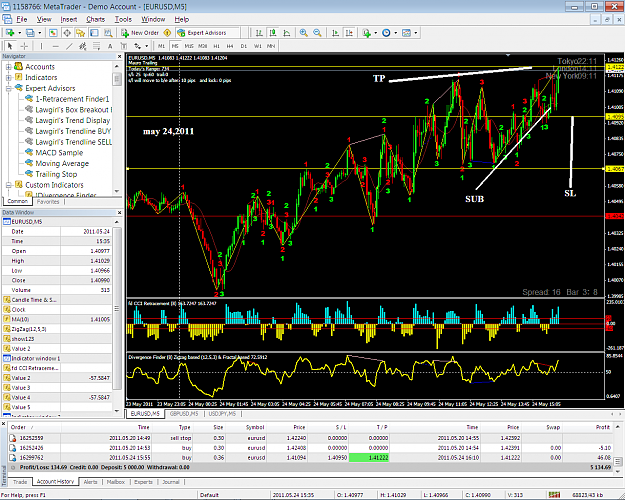Collapse the Expert Advisors tree node
Screen dimensions: 625x500
[x=8, y=88]
